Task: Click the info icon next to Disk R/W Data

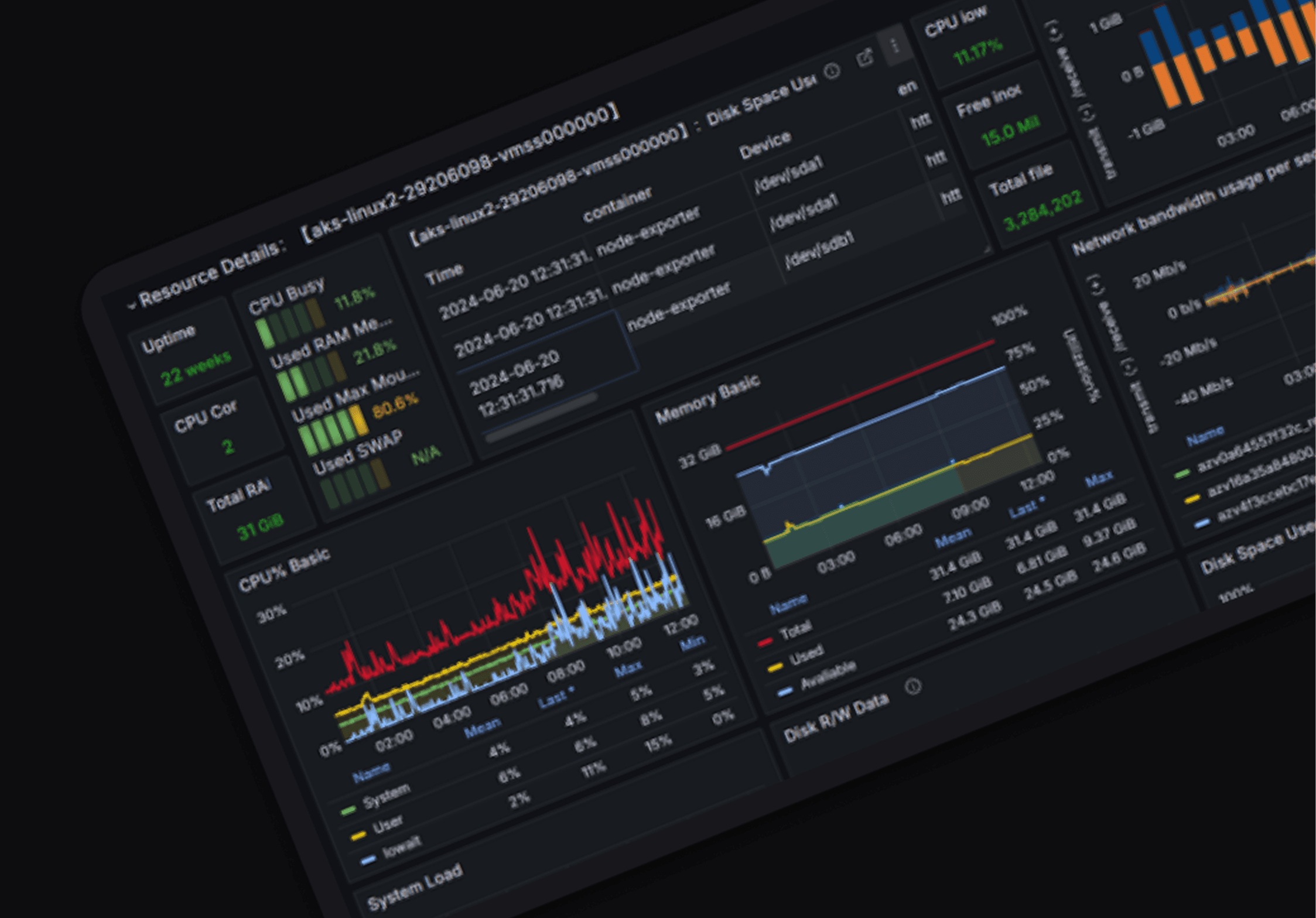Action: click(912, 686)
